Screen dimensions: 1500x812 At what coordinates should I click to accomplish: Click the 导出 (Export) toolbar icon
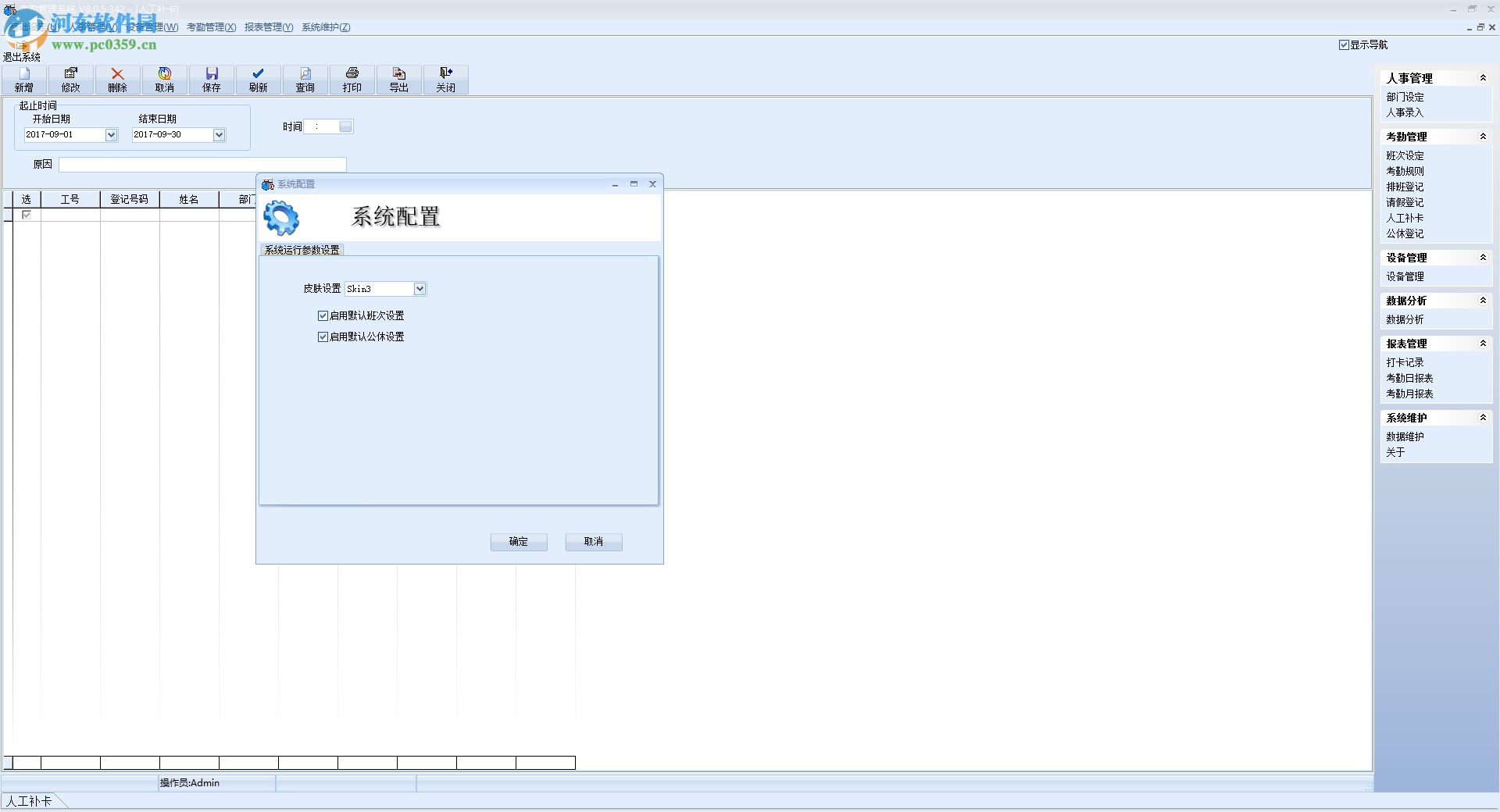399,79
